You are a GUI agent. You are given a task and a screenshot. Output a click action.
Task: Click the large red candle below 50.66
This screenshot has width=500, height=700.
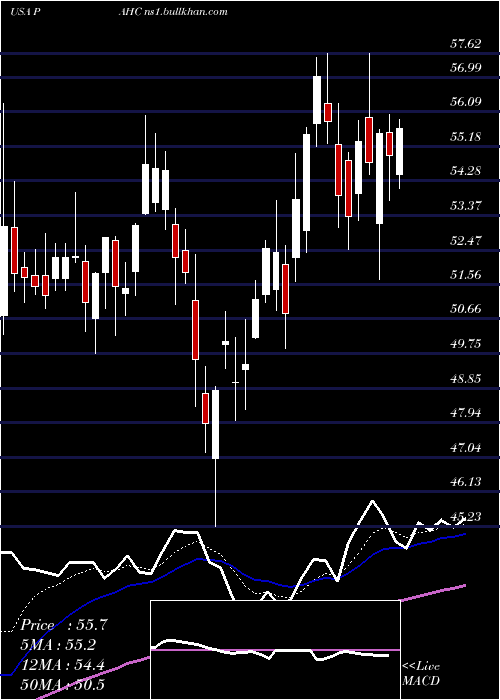[196, 330]
